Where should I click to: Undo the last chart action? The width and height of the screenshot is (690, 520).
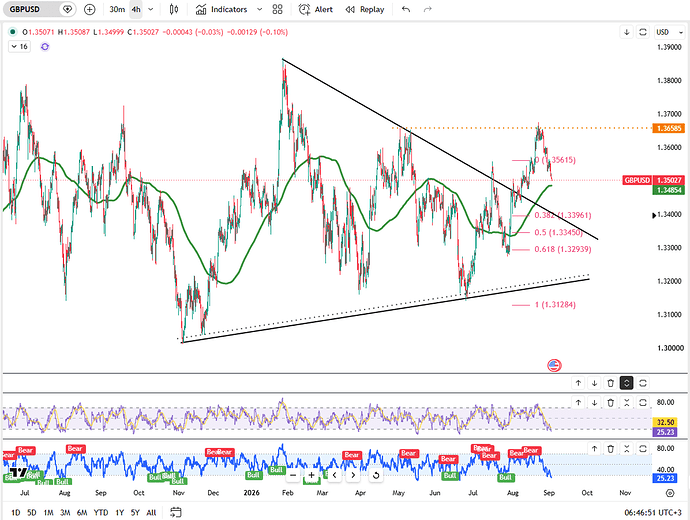coord(406,9)
